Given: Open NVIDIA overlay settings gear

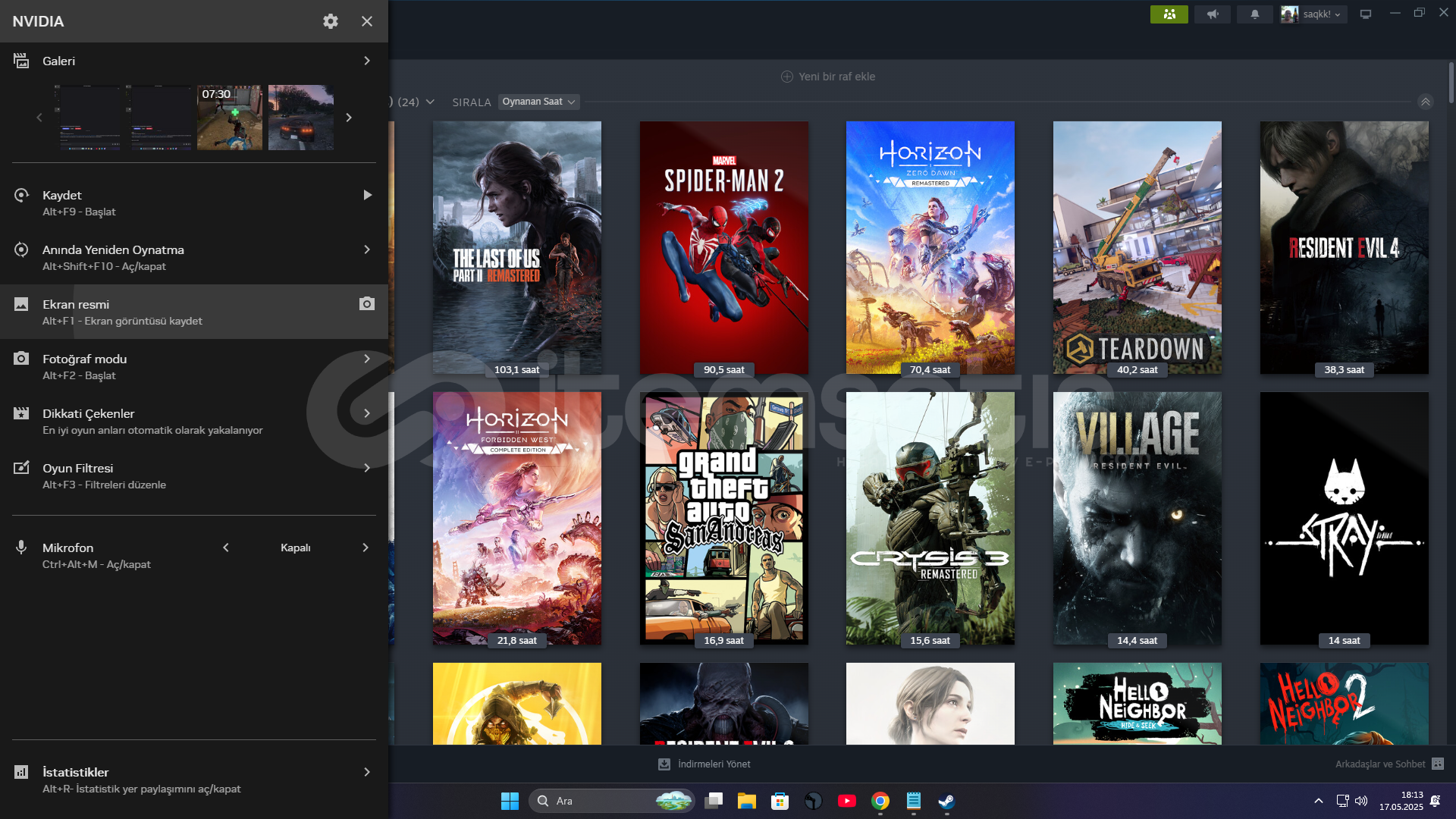Looking at the screenshot, I should (331, 21).
